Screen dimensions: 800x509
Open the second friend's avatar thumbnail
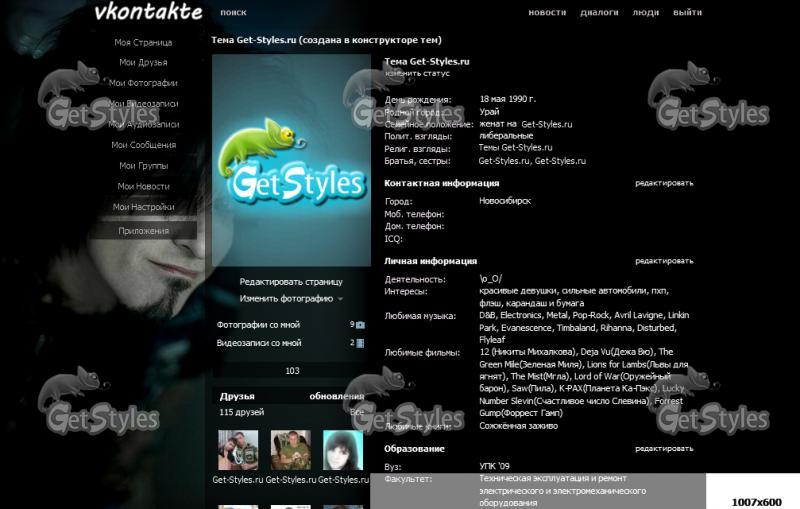click(290, 450)
